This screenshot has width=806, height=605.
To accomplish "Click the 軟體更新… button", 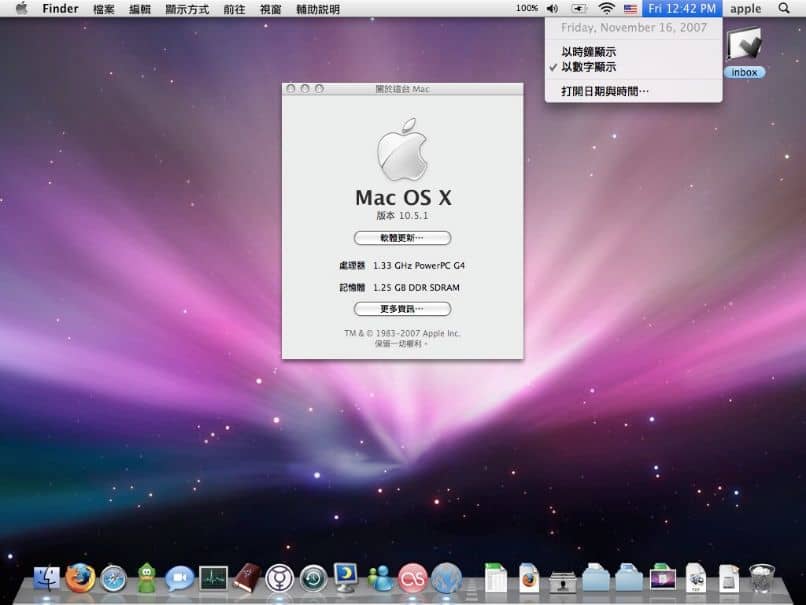I will 402,238.
